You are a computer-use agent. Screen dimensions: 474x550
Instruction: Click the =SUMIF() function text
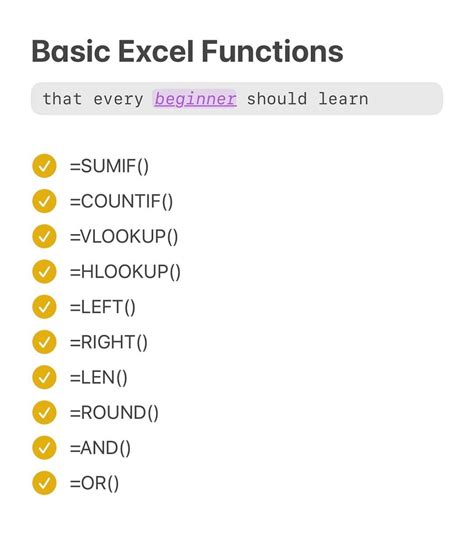[109, 166]
